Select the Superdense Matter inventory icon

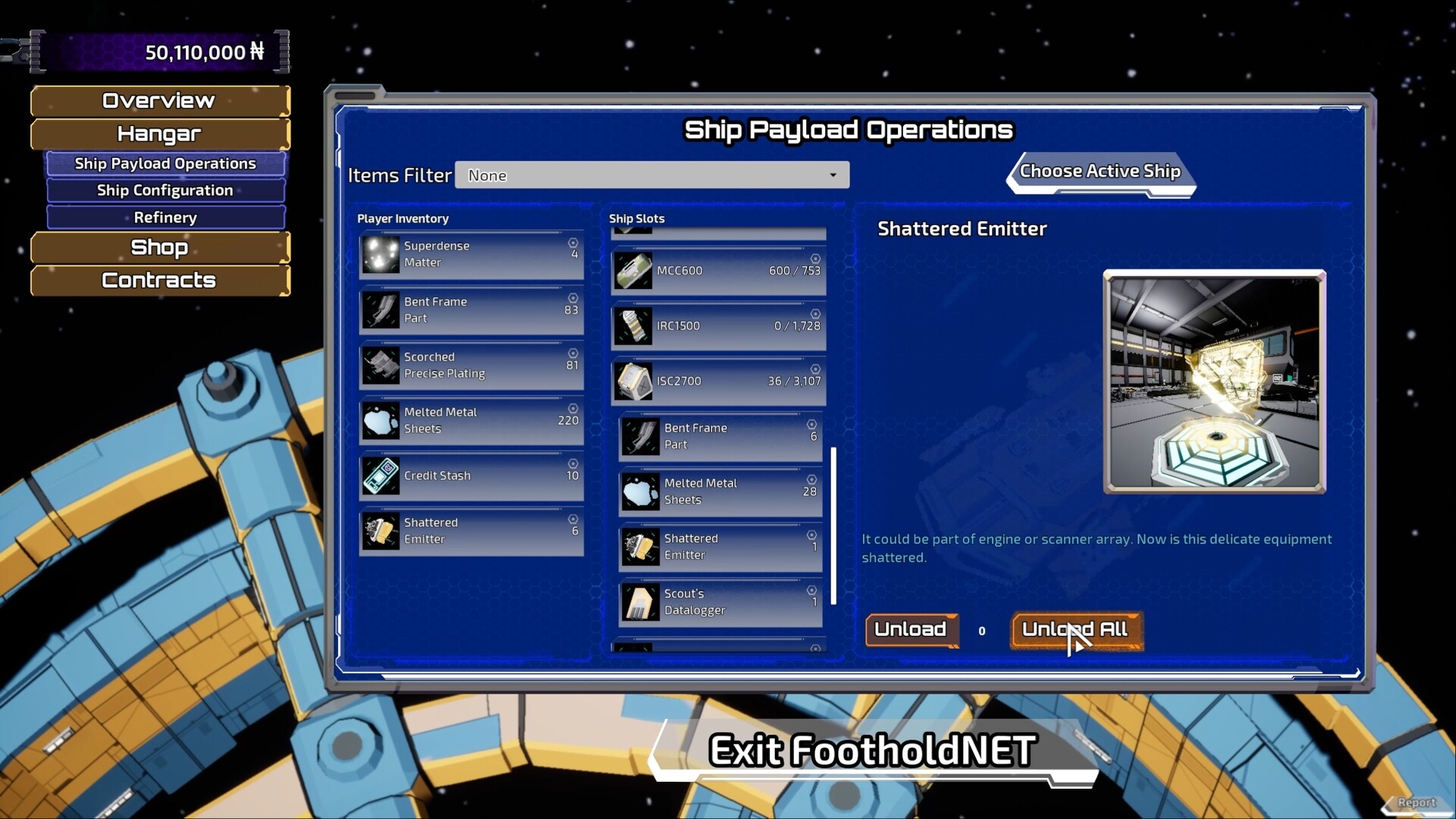click(x=380, y=256)
